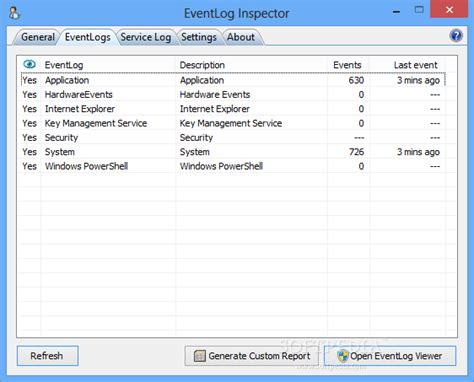Select the EventLogs tab
The width and height of the screenshot is (474, 382).
[x=88, y=37]
